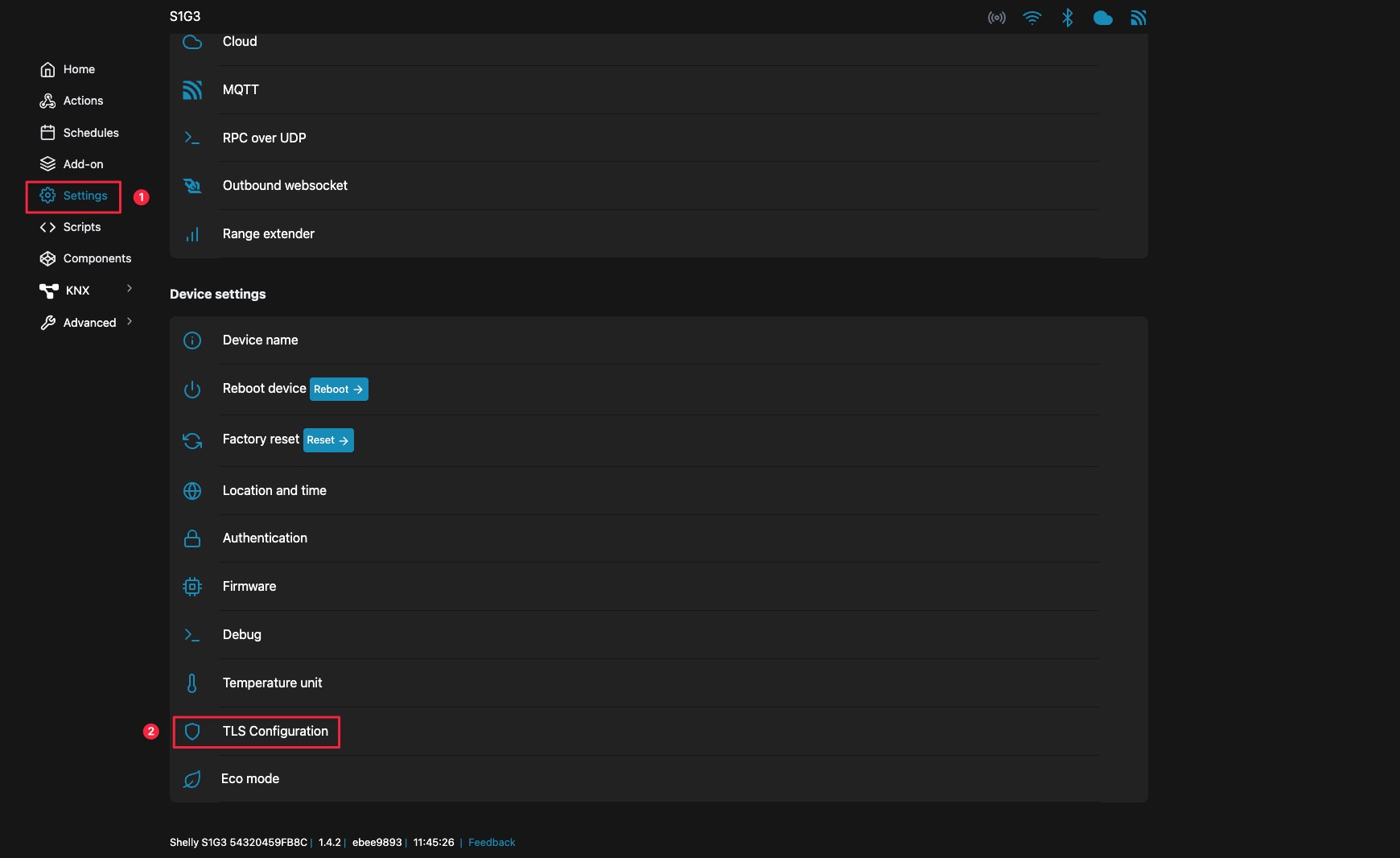The image size is (1400, 858).
Task: Go to Schedules in the sidebar
Action: point(90,133)
